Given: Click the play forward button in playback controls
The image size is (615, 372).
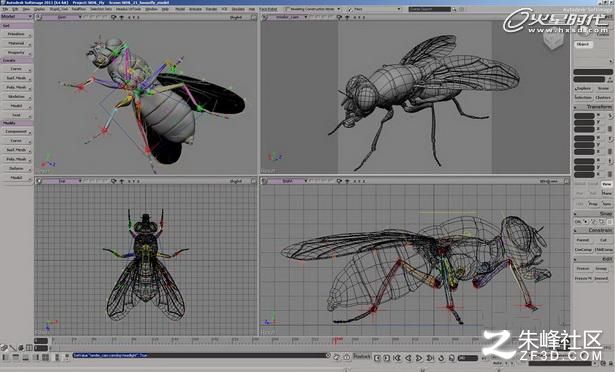Looking at the screenshot, I should (419, 357).
